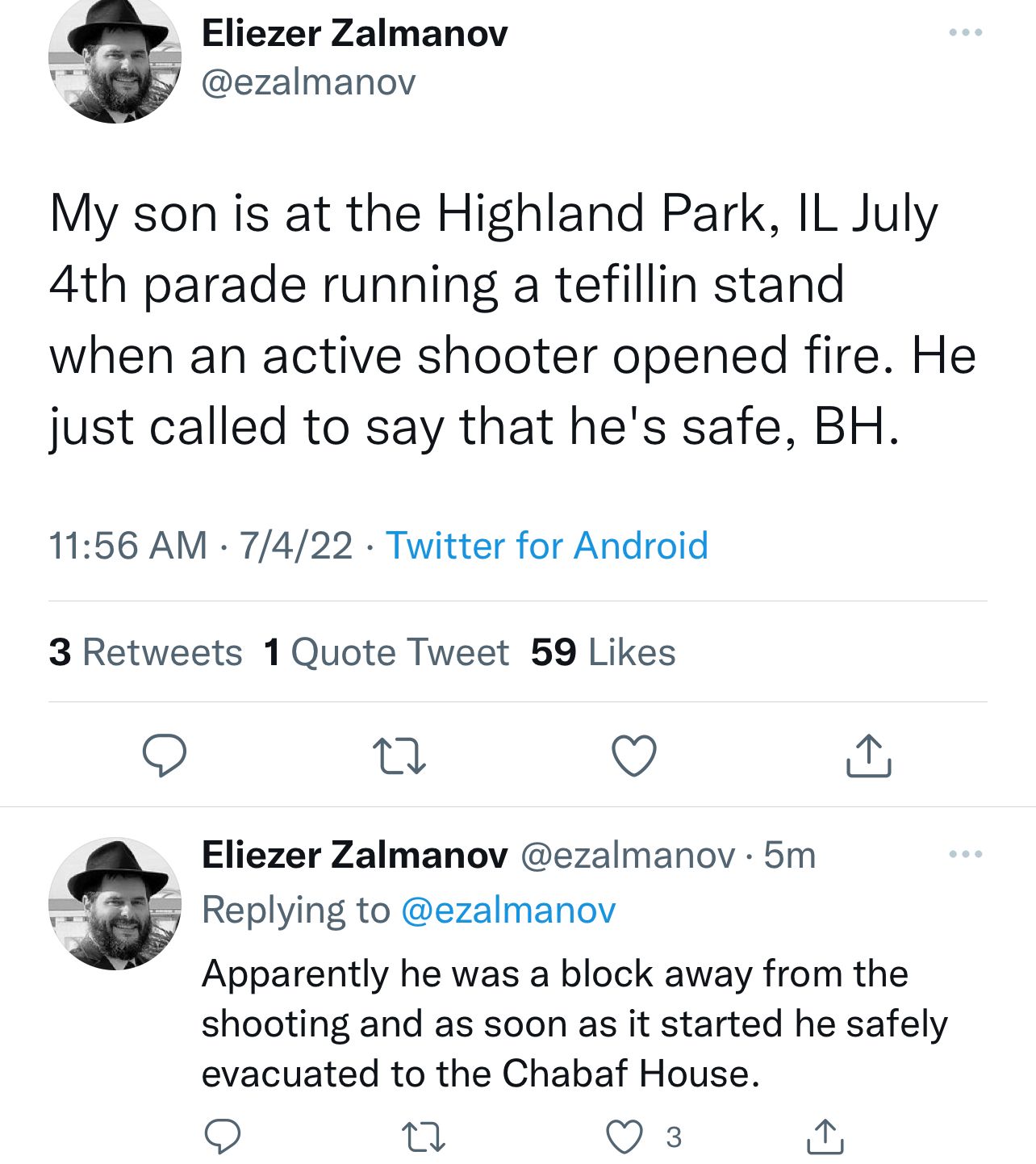Tap the avatar beside the reply tweet

[115, 902]
